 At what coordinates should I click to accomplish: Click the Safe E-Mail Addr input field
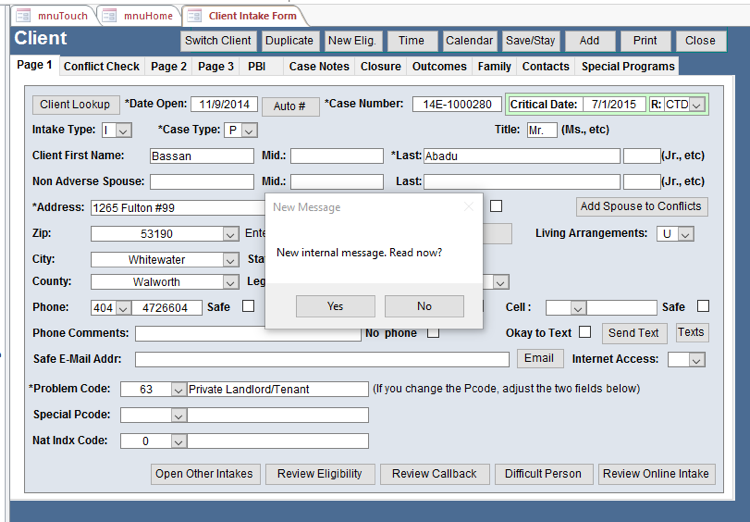coord(321,360)
